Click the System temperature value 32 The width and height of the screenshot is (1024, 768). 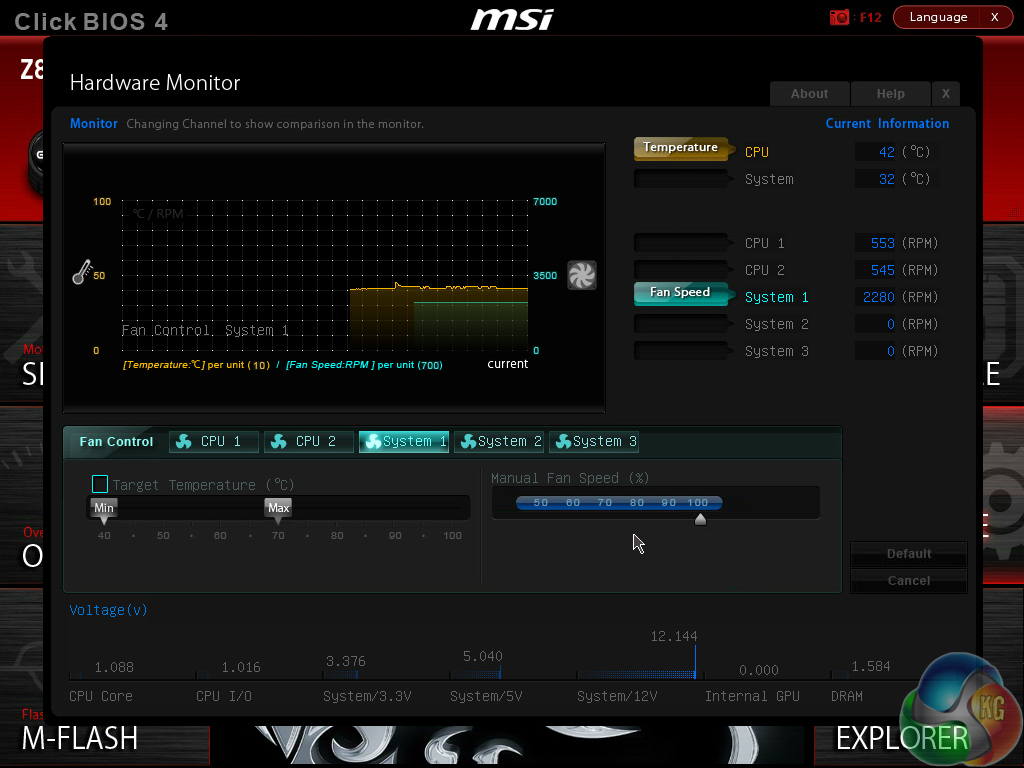point(886,179)
